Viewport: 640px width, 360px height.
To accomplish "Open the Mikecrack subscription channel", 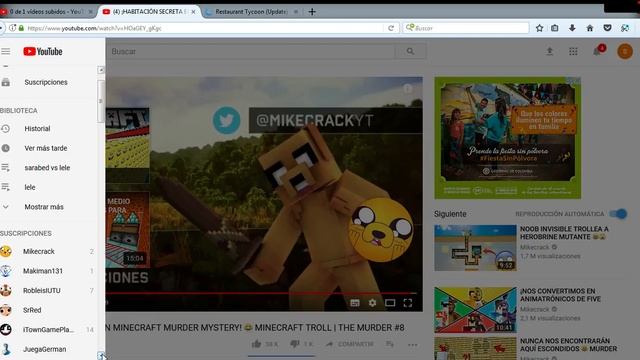I will [39, 251].
